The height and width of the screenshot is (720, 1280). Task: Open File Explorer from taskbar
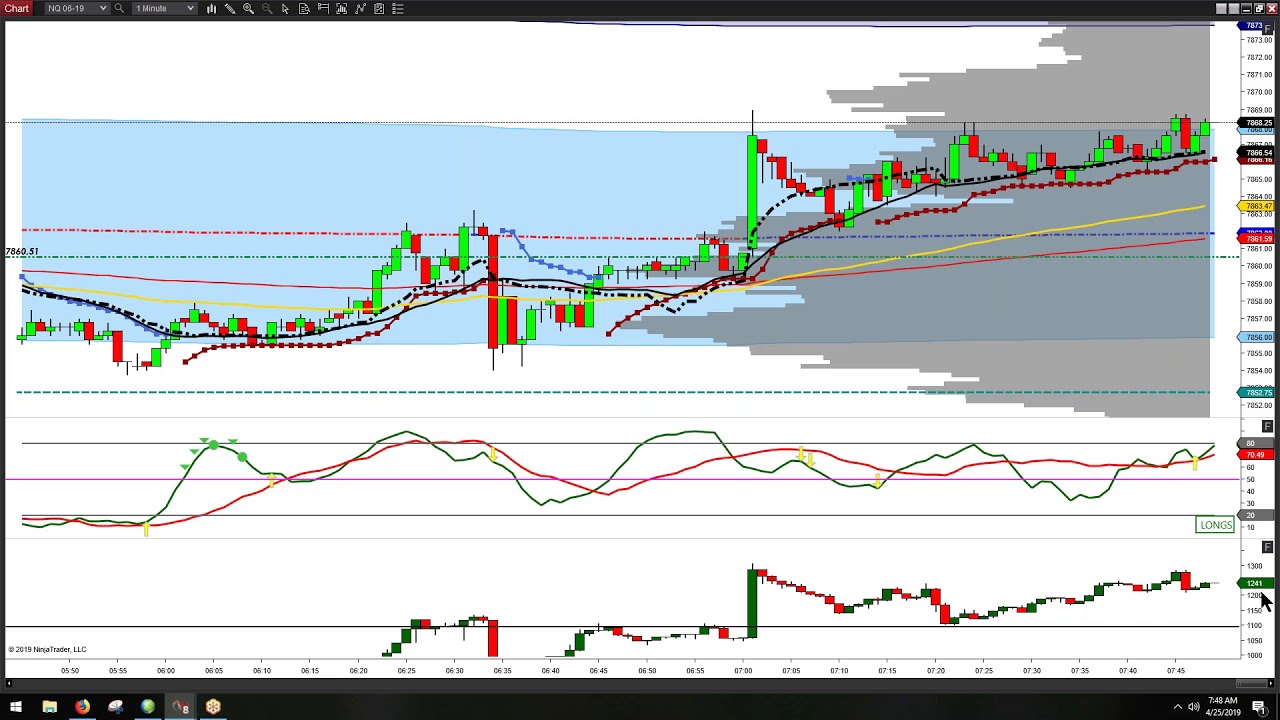pyautogui.click(x=49, y=708)
